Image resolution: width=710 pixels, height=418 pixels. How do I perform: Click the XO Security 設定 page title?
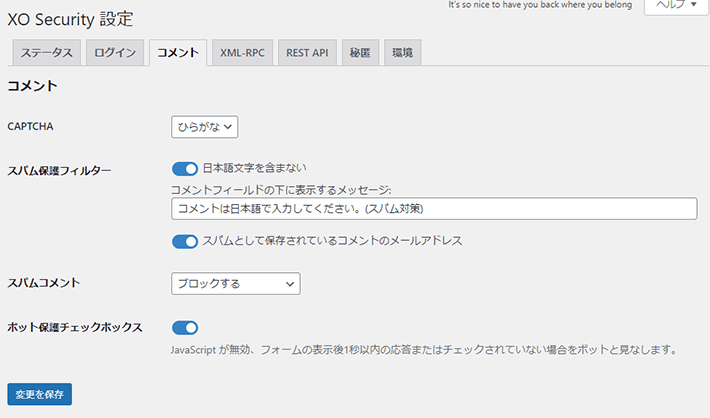coord(70,19)
